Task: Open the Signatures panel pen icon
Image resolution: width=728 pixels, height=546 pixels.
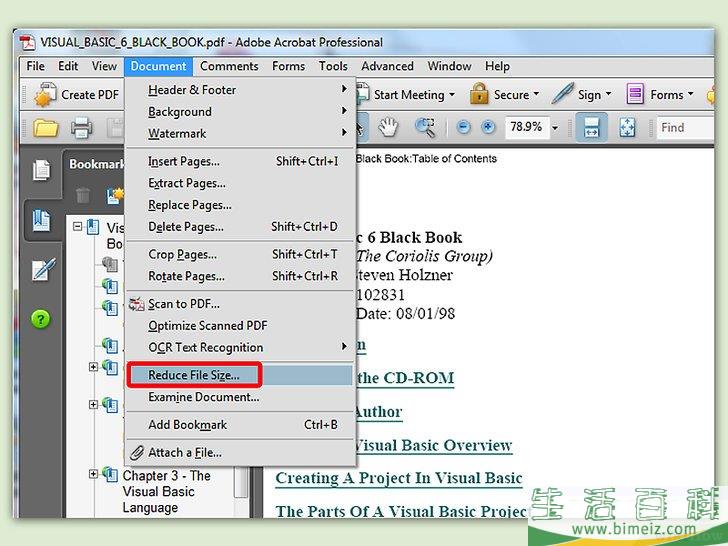Action: coord(41,270)
